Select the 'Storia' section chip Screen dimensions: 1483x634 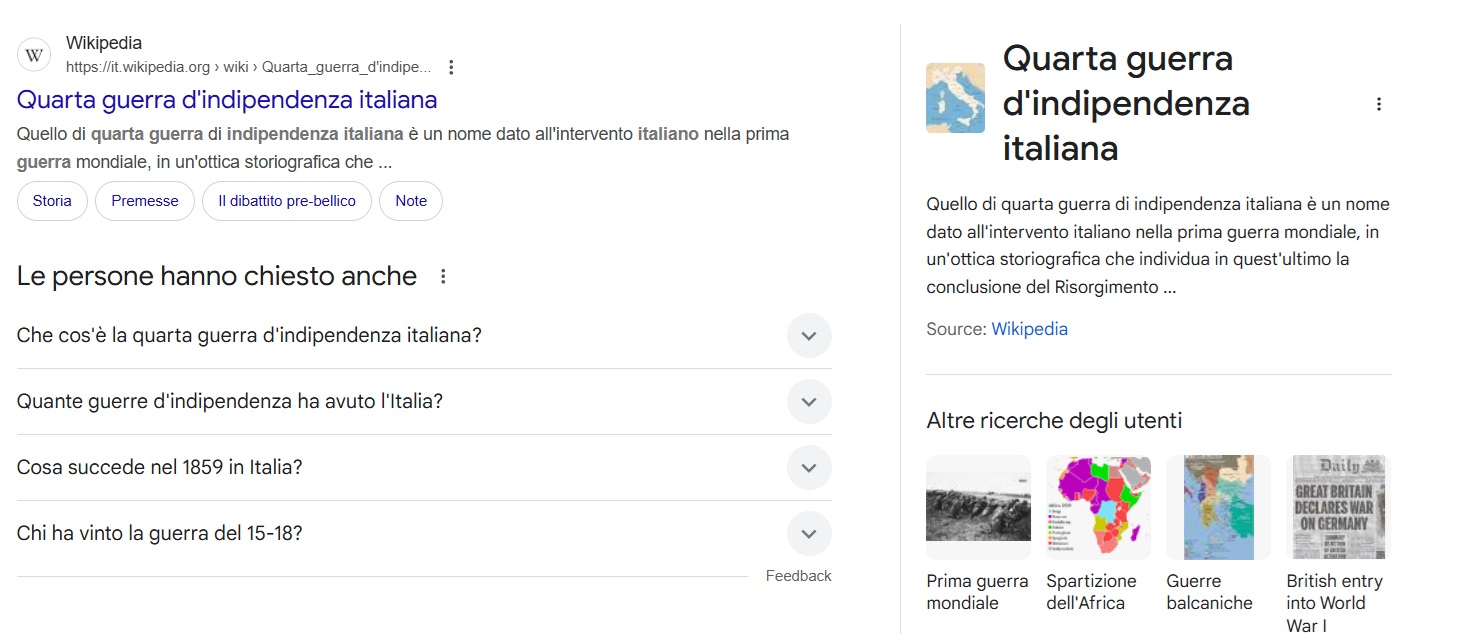click(x=52, y=201)
